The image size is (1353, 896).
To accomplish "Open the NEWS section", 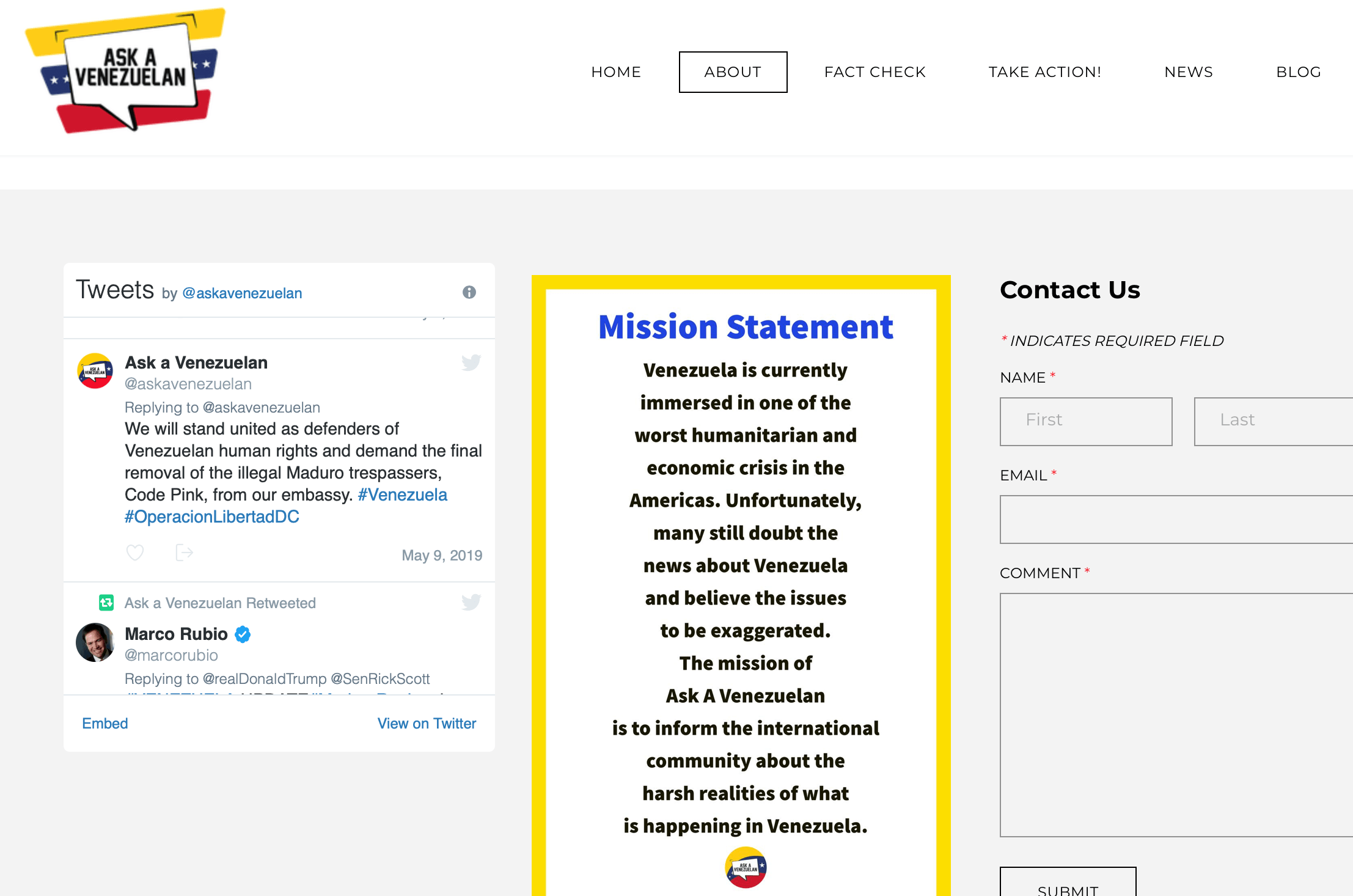I will [x=1189, y=72].
